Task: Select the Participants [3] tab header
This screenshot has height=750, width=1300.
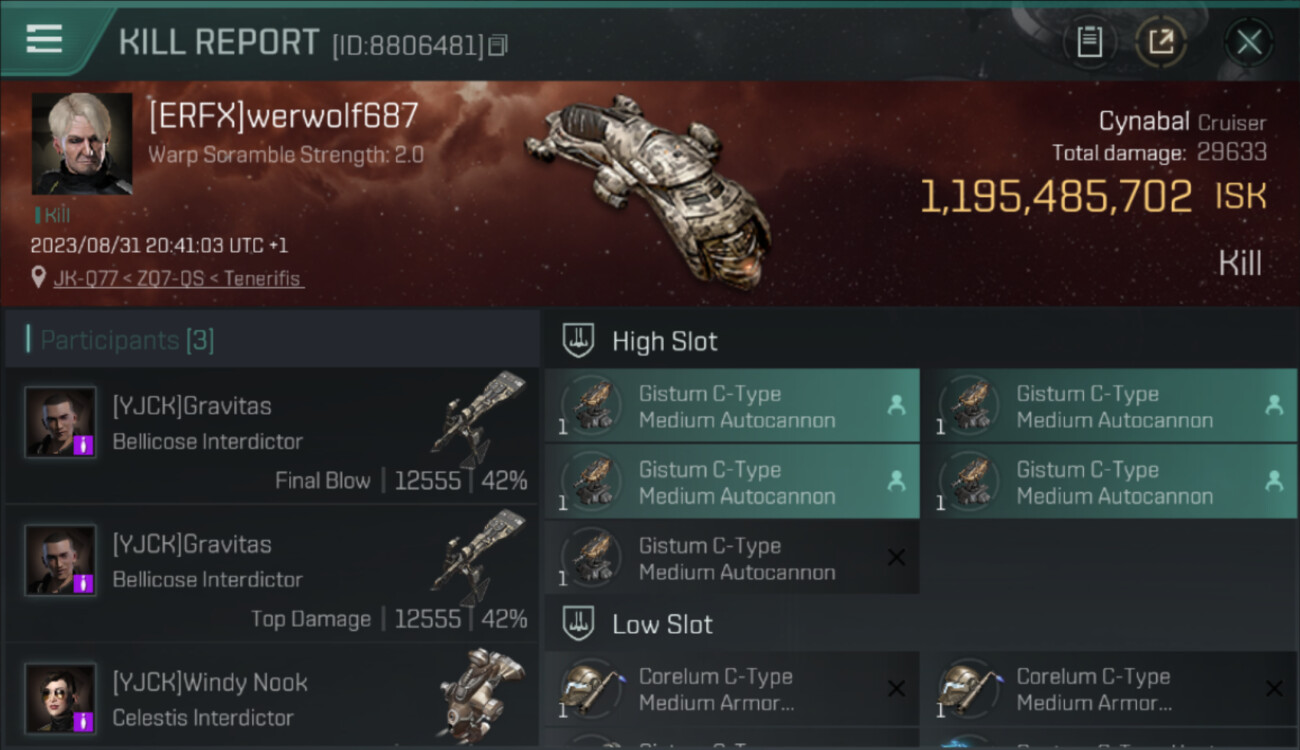Action: [x=271, y=340]
